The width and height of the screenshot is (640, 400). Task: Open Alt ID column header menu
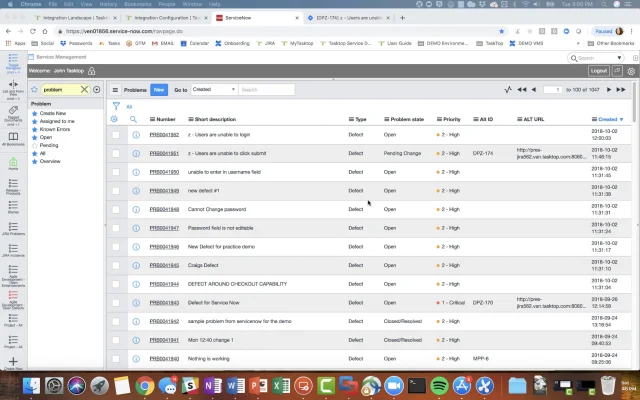(x=476, y=119)
